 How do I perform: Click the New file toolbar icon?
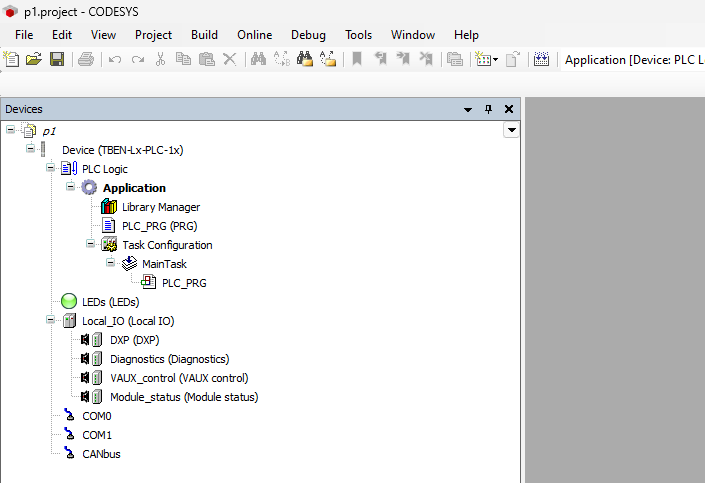pos(11,59)
